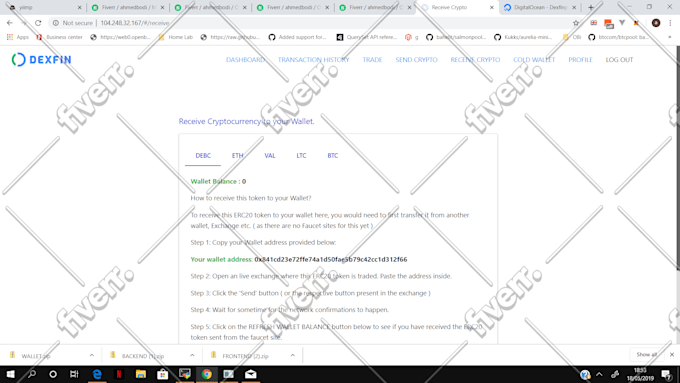Switch to the ETH tab
This screenshot has height=383, width=680.
click(238, 156)
